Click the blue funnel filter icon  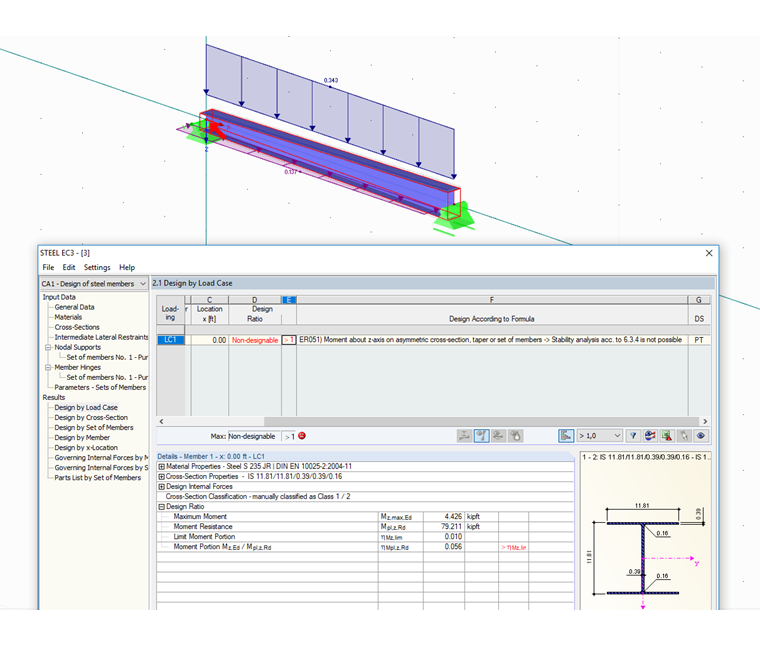633,436
